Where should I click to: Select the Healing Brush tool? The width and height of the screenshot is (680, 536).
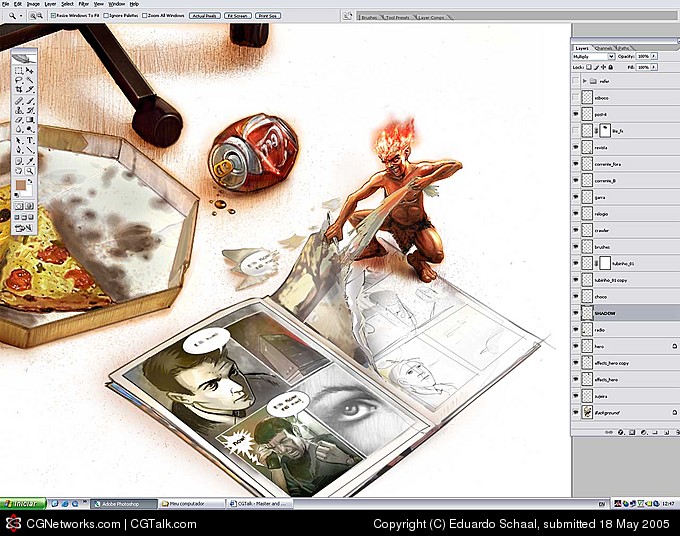[x=19, y=101]
